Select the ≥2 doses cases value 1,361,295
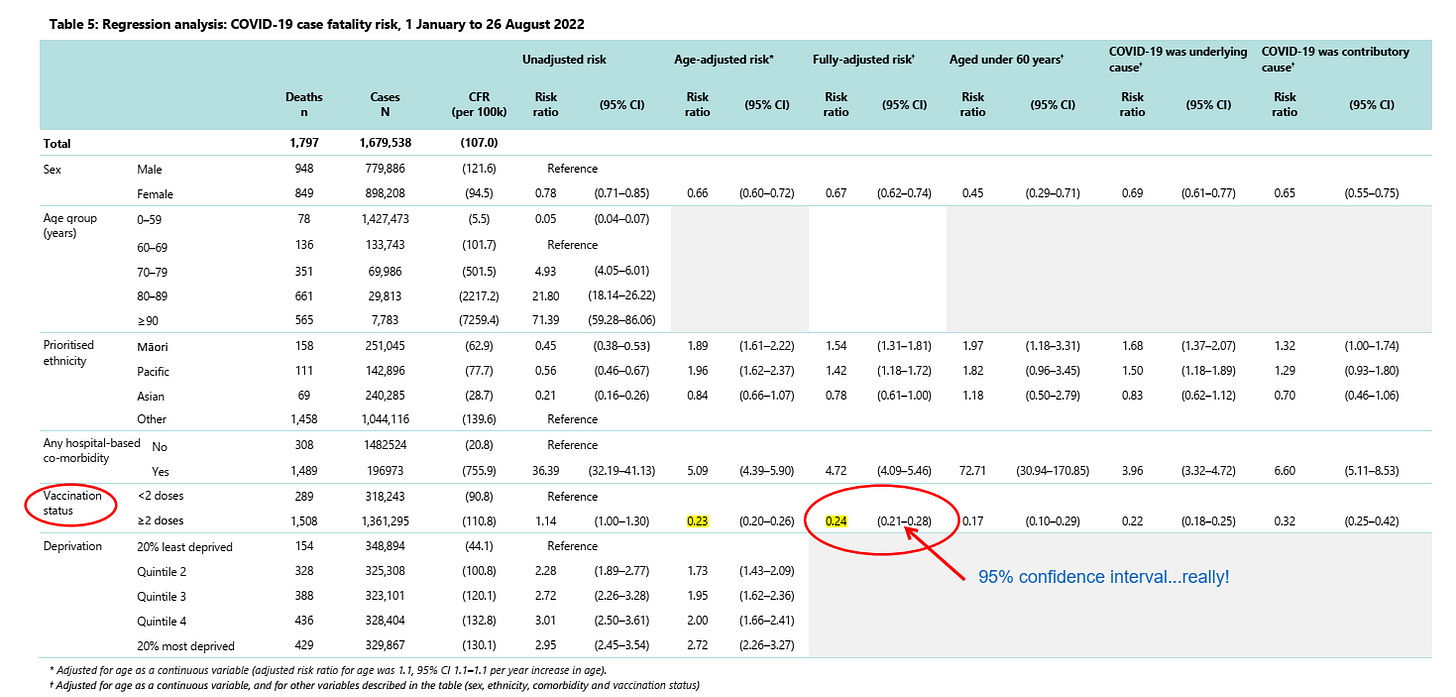The image size is (1456, 697). tap(384, 521)
